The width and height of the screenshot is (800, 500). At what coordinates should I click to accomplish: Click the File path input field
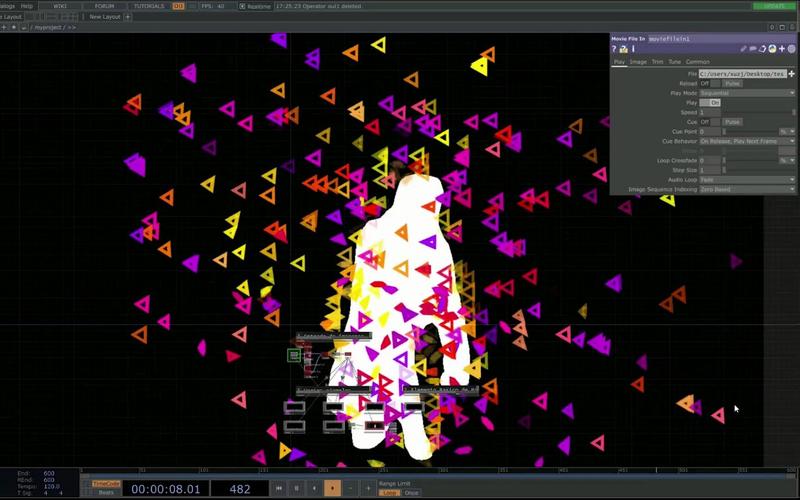click(743, 74)
